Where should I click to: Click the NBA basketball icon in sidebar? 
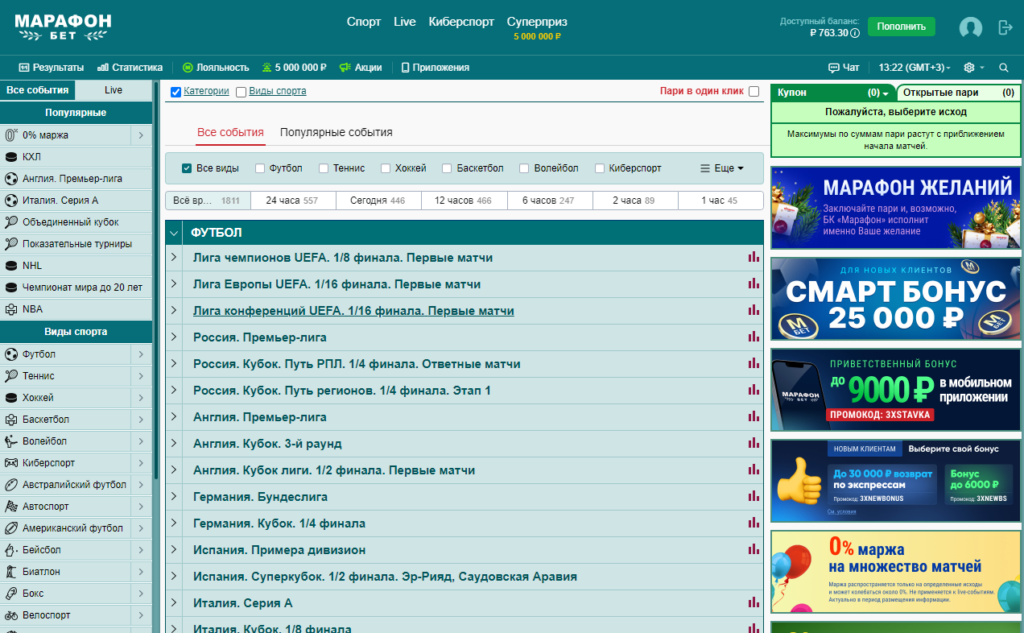11,309
